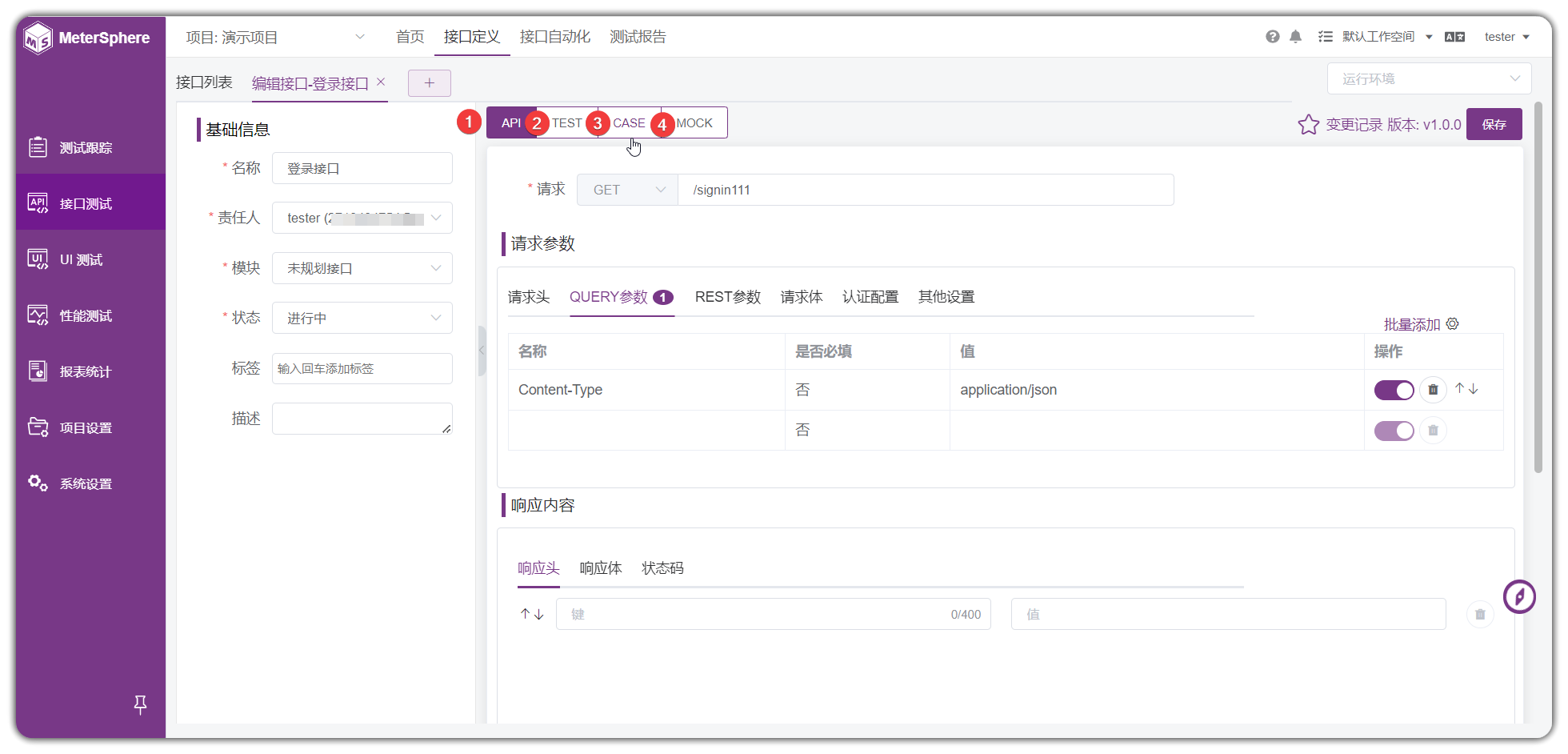Image resolution: width=1568 pixels, height=754 pixels.
Task: Open the 变更记录 link
Action: (x=1354, y=125)
